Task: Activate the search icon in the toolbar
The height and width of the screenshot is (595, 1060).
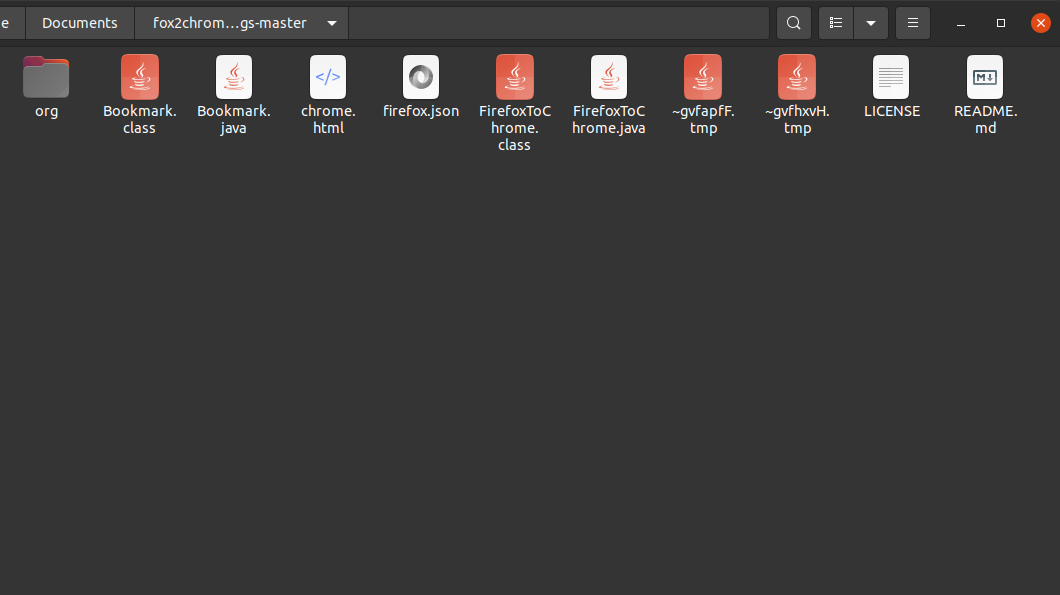Action: pyautogui.click(x=793, y=22)
